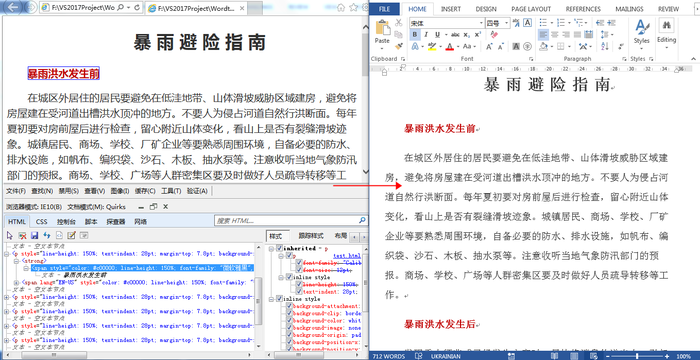Go back using the browser Back arrow
The width and height of the screenshot is (700, 360).
(x=13, y=7)
